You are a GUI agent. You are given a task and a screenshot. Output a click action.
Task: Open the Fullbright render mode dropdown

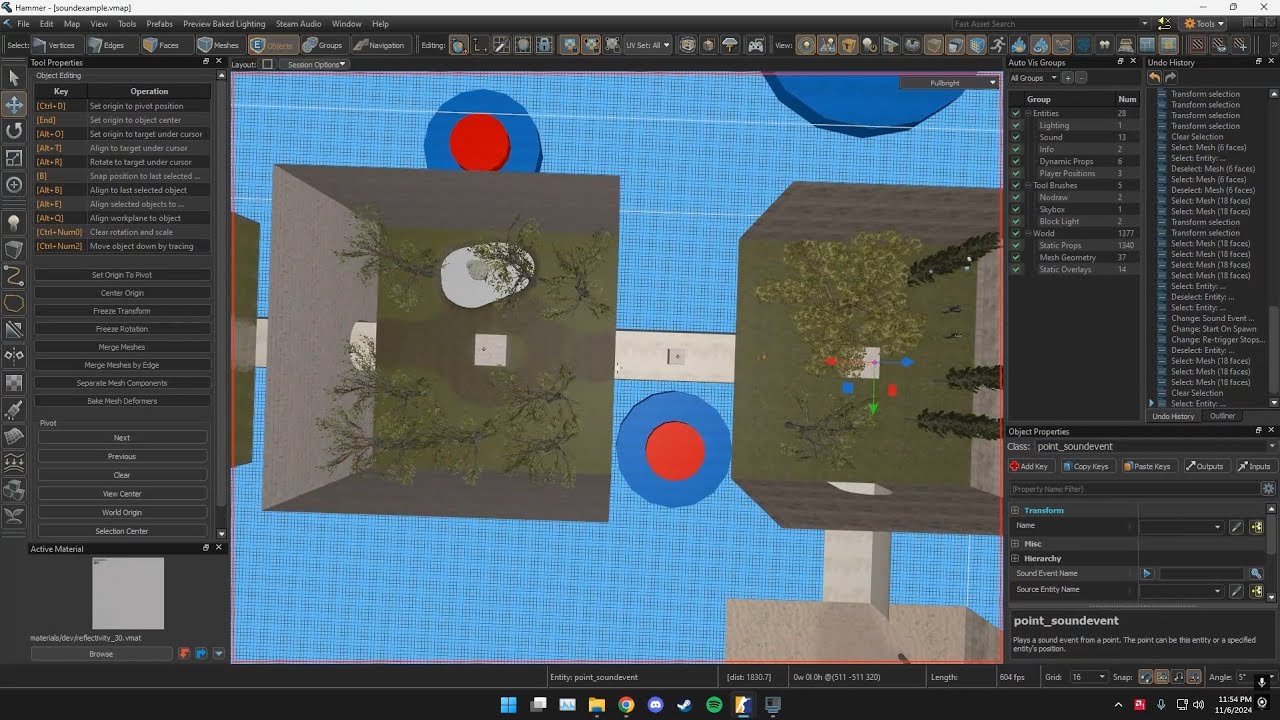(x=950, y=83)
